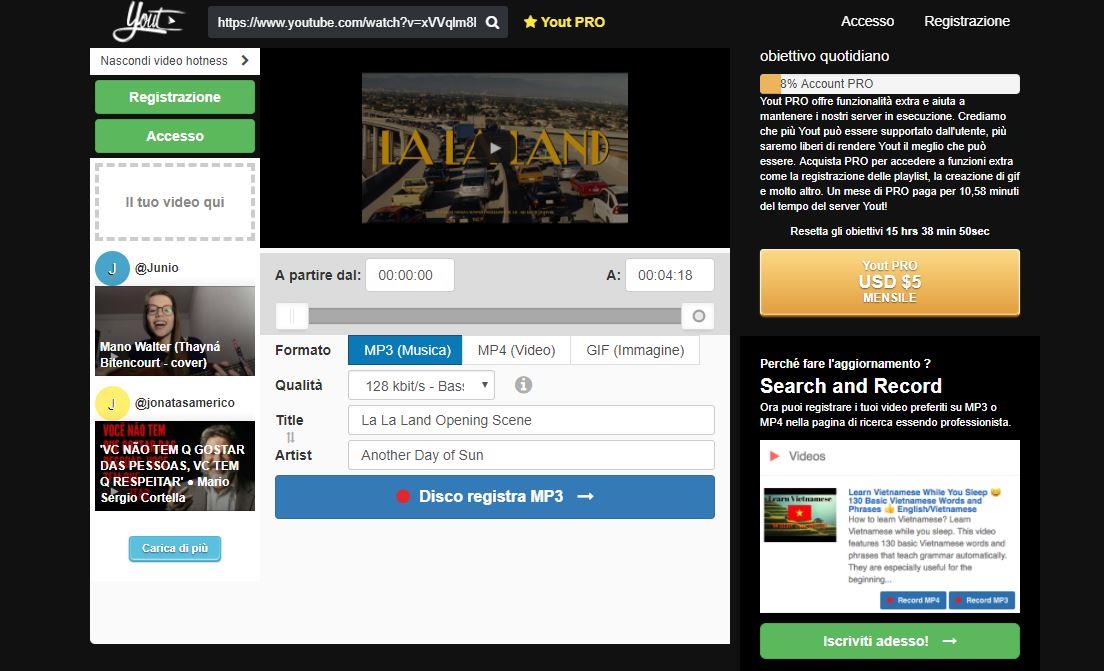1104x671 pixels.
Task: Click Learn Vietnamese While You Sleep title
Action: pos(924,501)
